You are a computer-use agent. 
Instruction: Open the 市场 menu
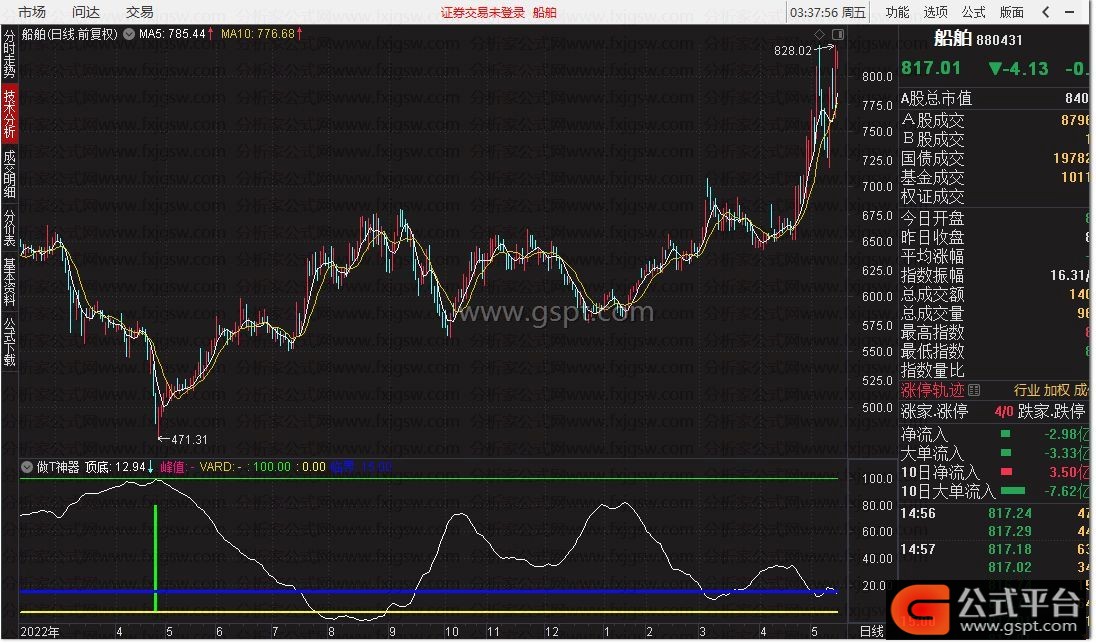click(31, 12)
